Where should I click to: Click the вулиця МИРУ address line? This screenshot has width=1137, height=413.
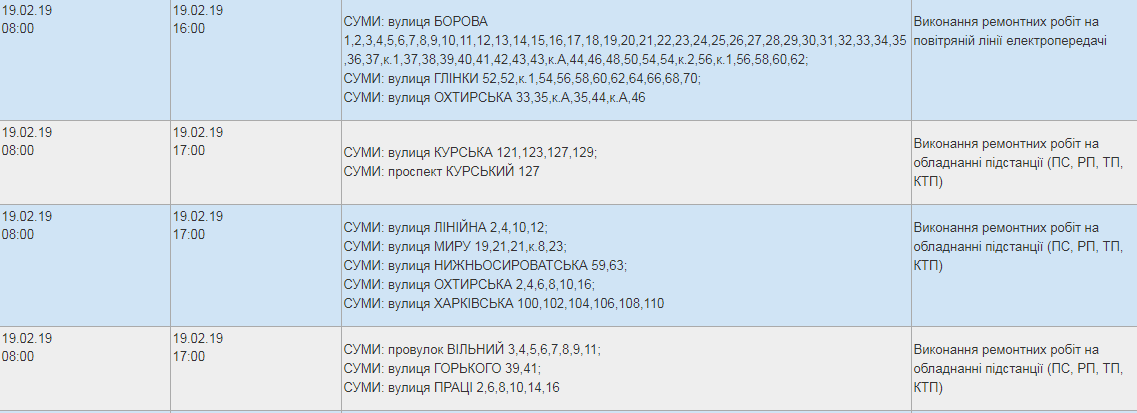455,246
